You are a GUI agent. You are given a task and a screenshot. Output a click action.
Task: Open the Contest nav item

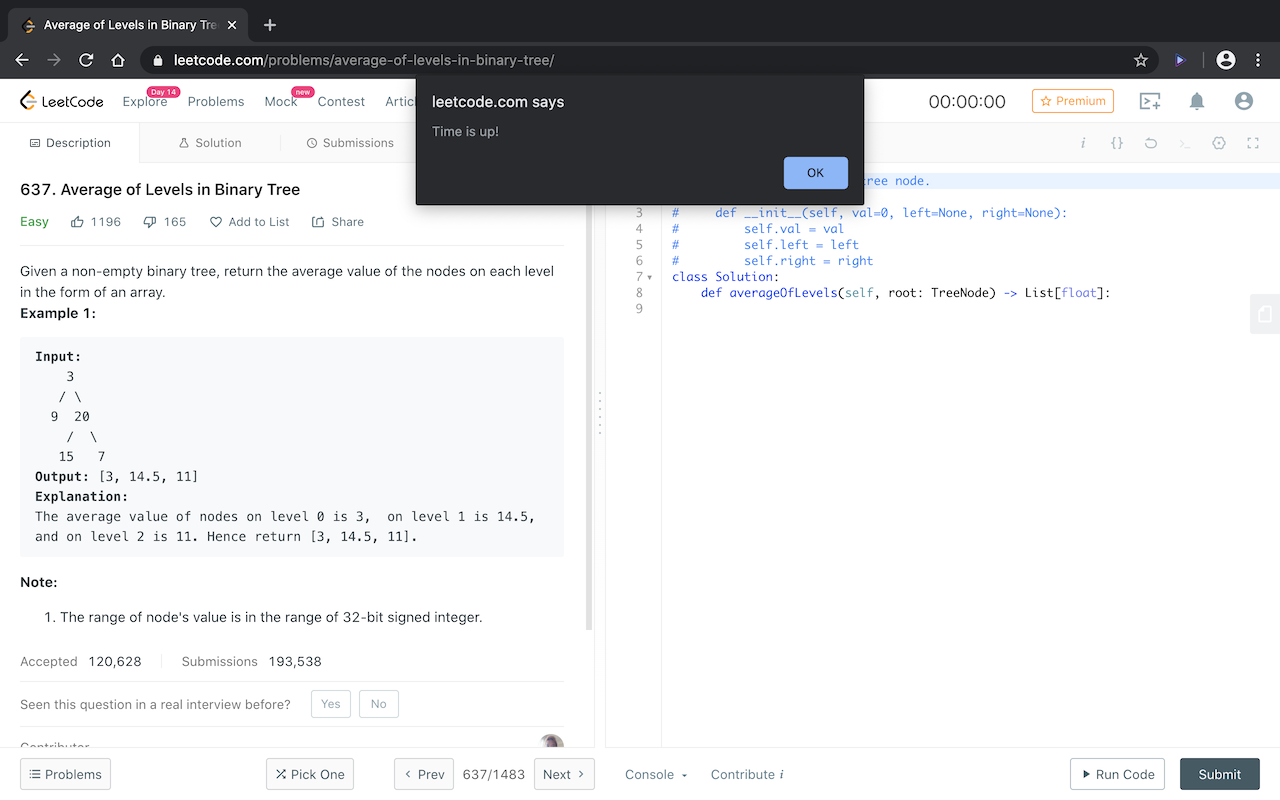(341, 101)
